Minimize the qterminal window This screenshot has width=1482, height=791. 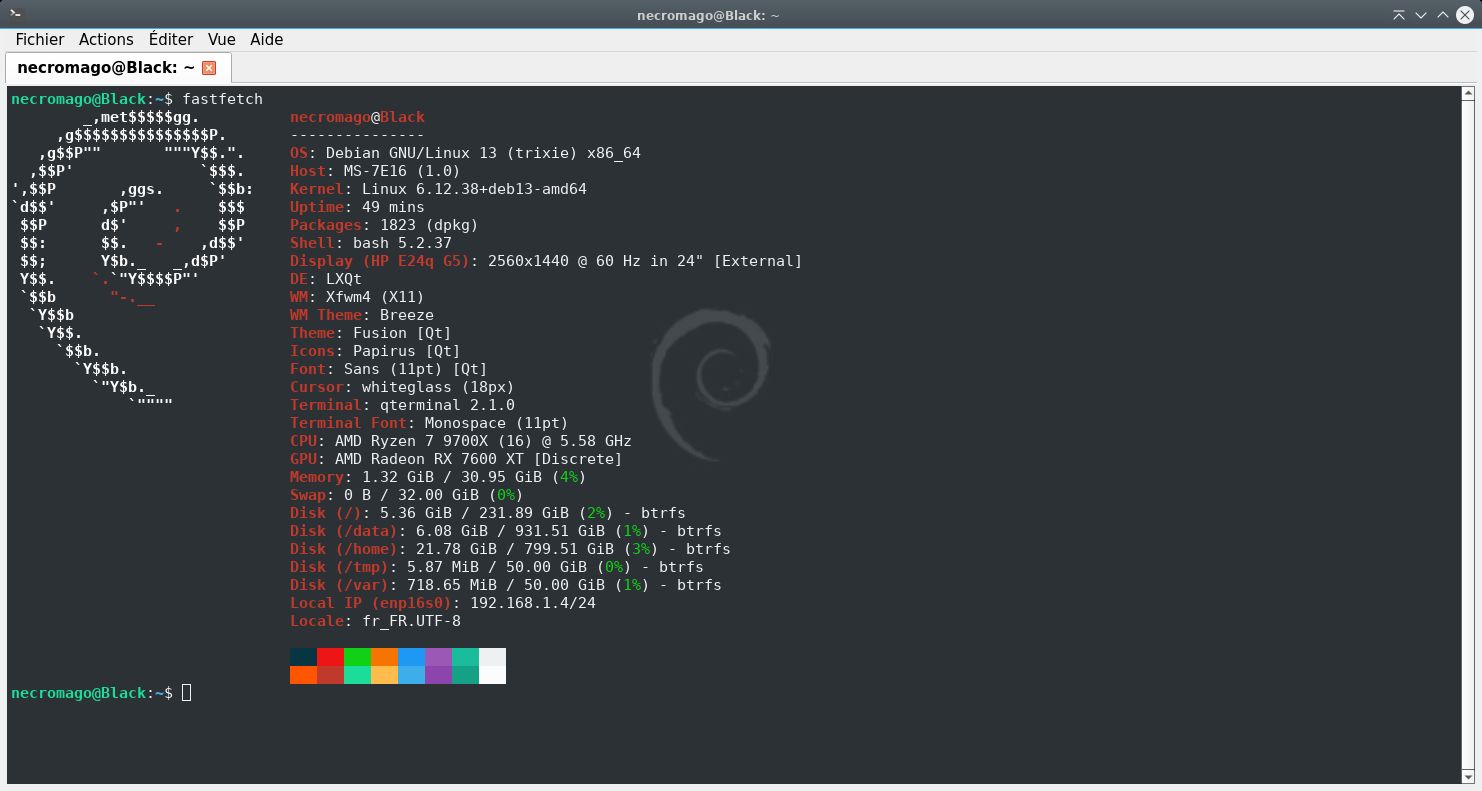click(1421, 15)
